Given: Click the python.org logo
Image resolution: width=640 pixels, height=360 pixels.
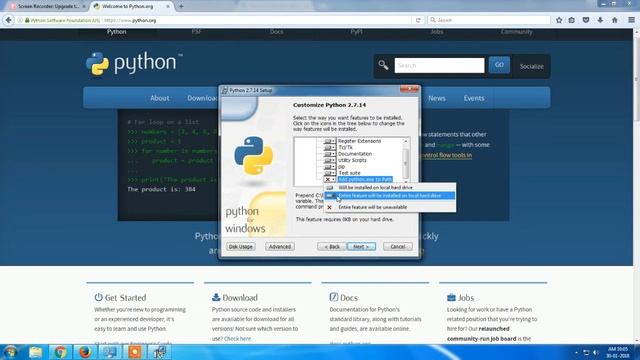Looking at the screenshot, I should pyautogui.click(x=134, y=64).
